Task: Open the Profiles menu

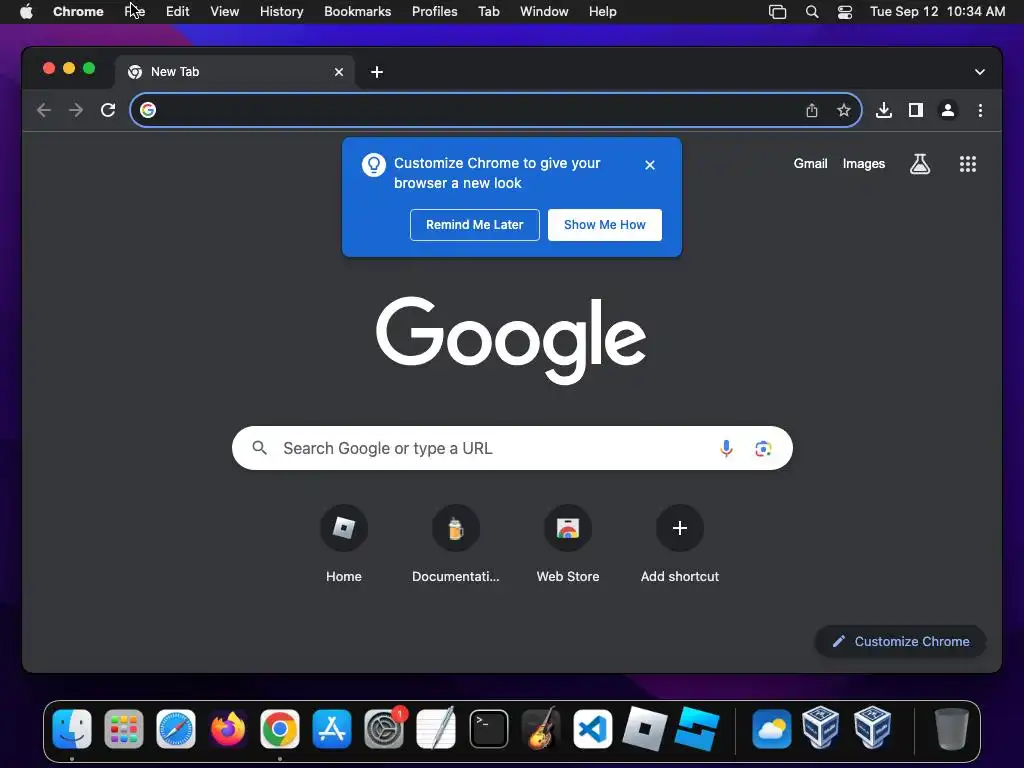Action: pyautogui.click(x=434, y=12)
